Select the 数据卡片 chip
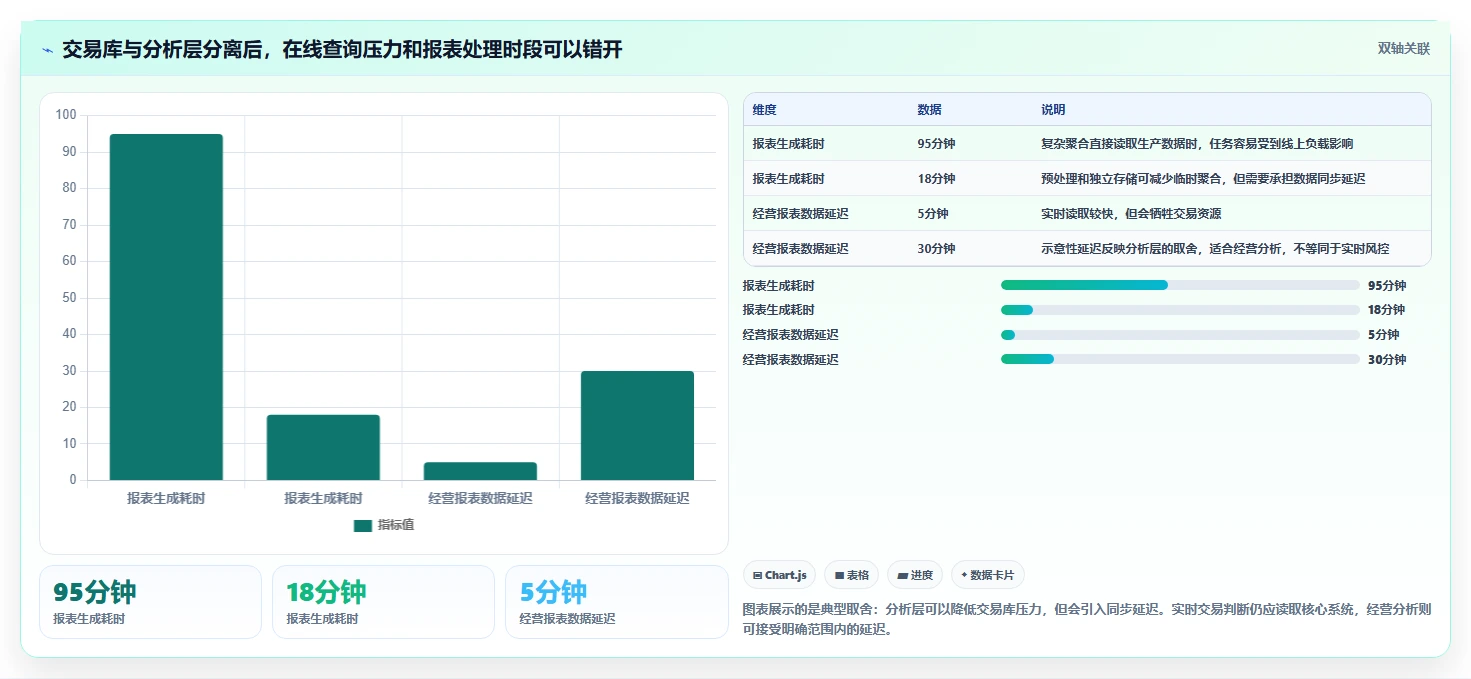This screenshot has width=1471, height=679. 988,575
